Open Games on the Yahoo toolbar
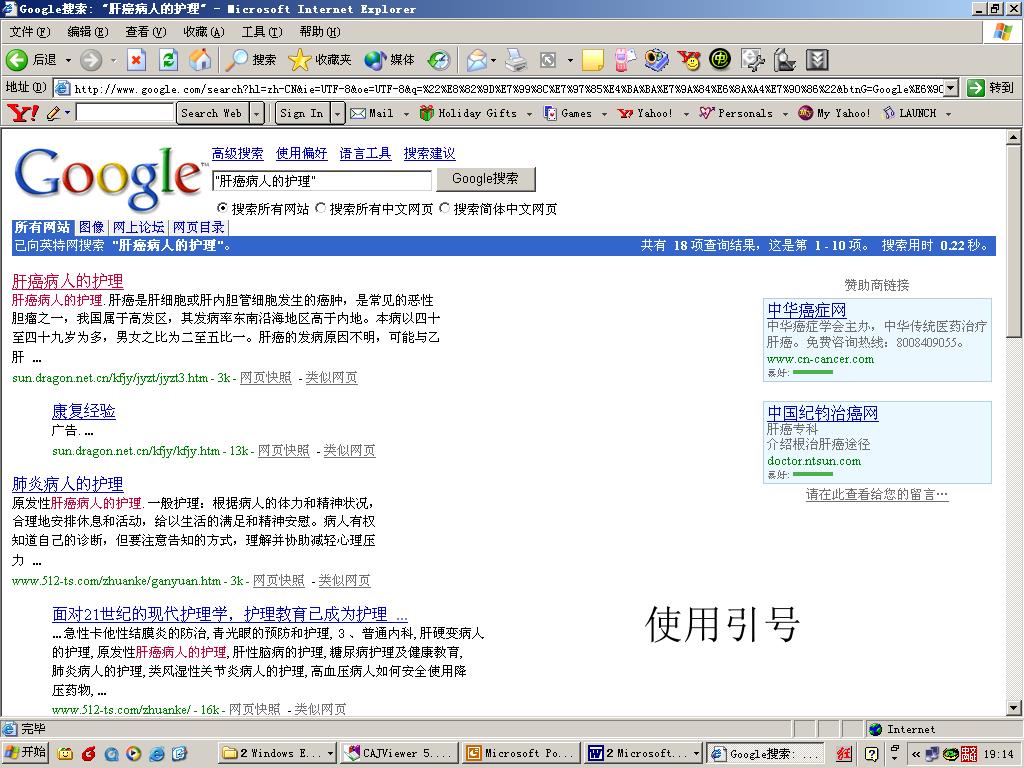Screen dimensions: 1024x768 (x=568, y=113)
